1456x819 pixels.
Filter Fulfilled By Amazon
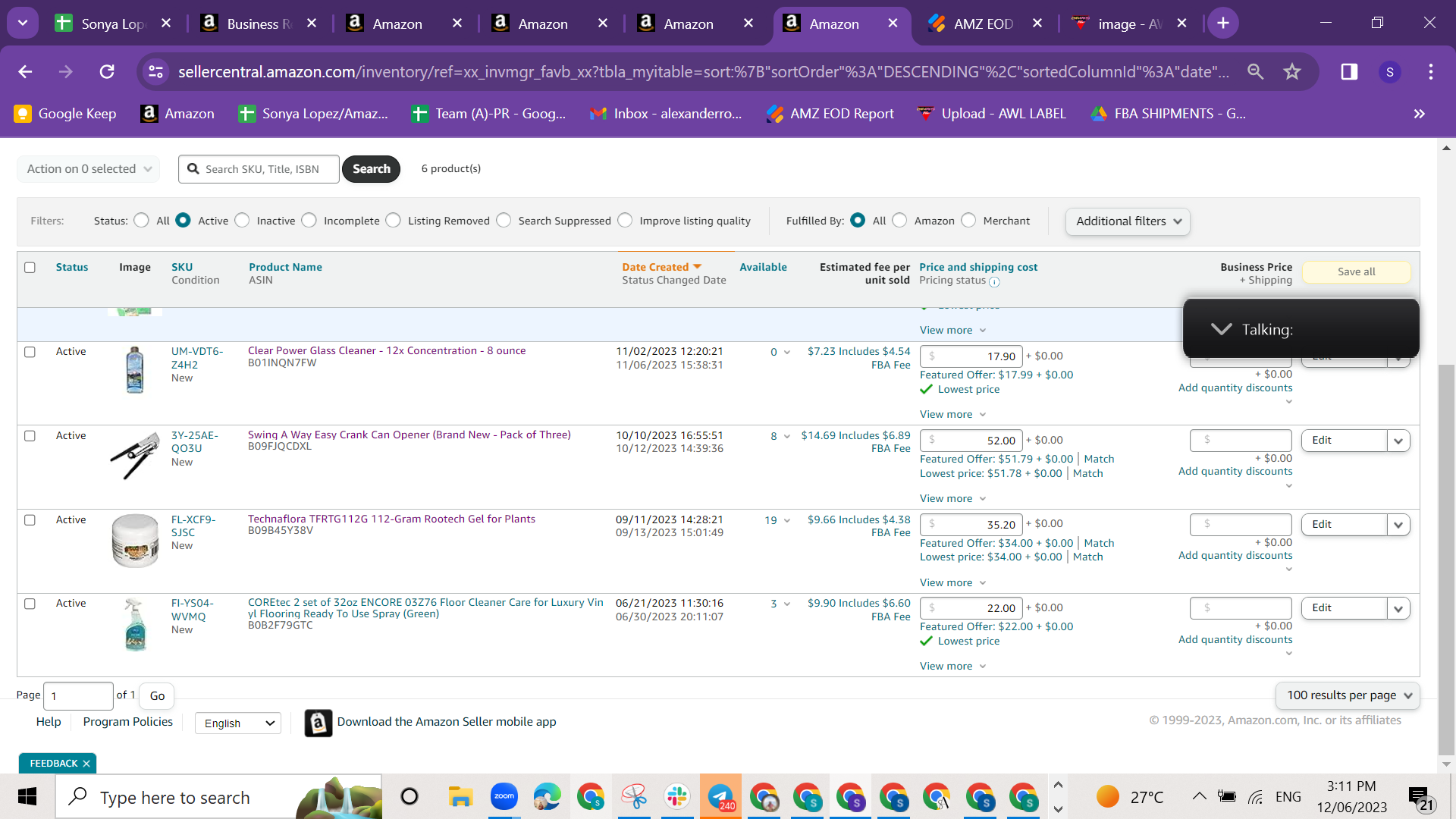point(899,220)
